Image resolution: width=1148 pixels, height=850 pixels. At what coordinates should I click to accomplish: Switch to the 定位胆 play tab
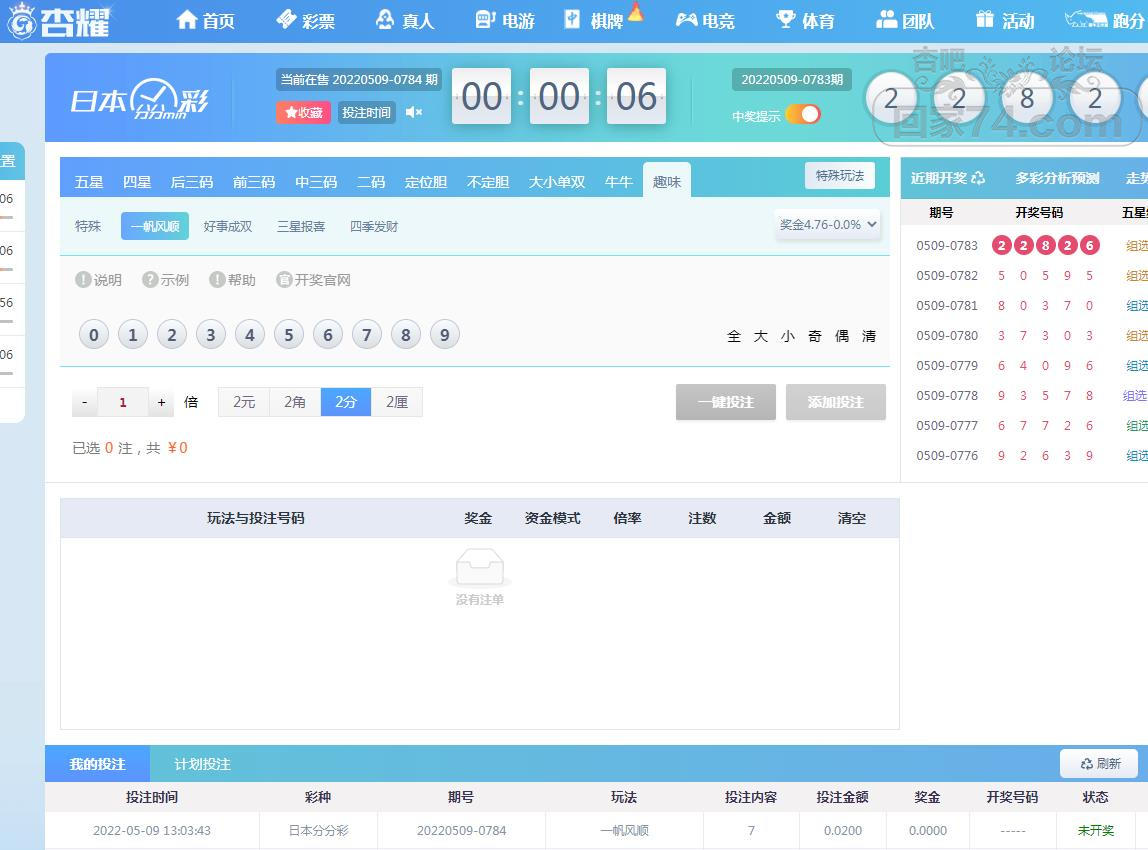click(x=426, y=182)
